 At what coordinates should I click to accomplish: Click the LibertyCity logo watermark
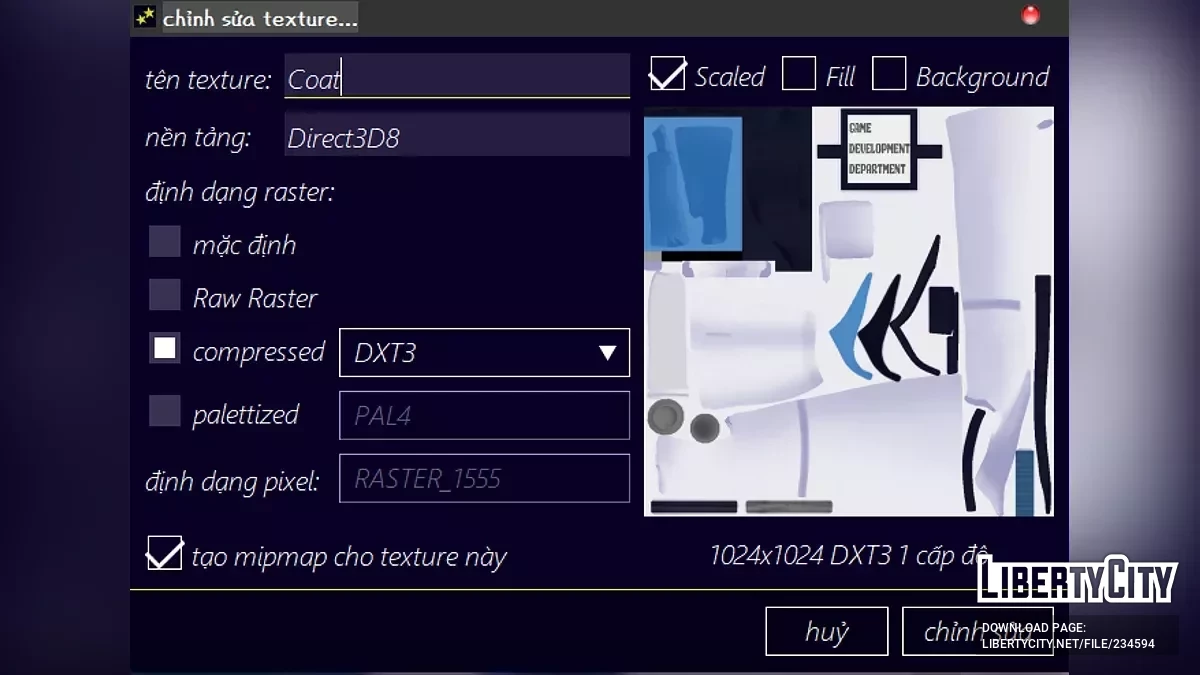tap(1076, 580)
